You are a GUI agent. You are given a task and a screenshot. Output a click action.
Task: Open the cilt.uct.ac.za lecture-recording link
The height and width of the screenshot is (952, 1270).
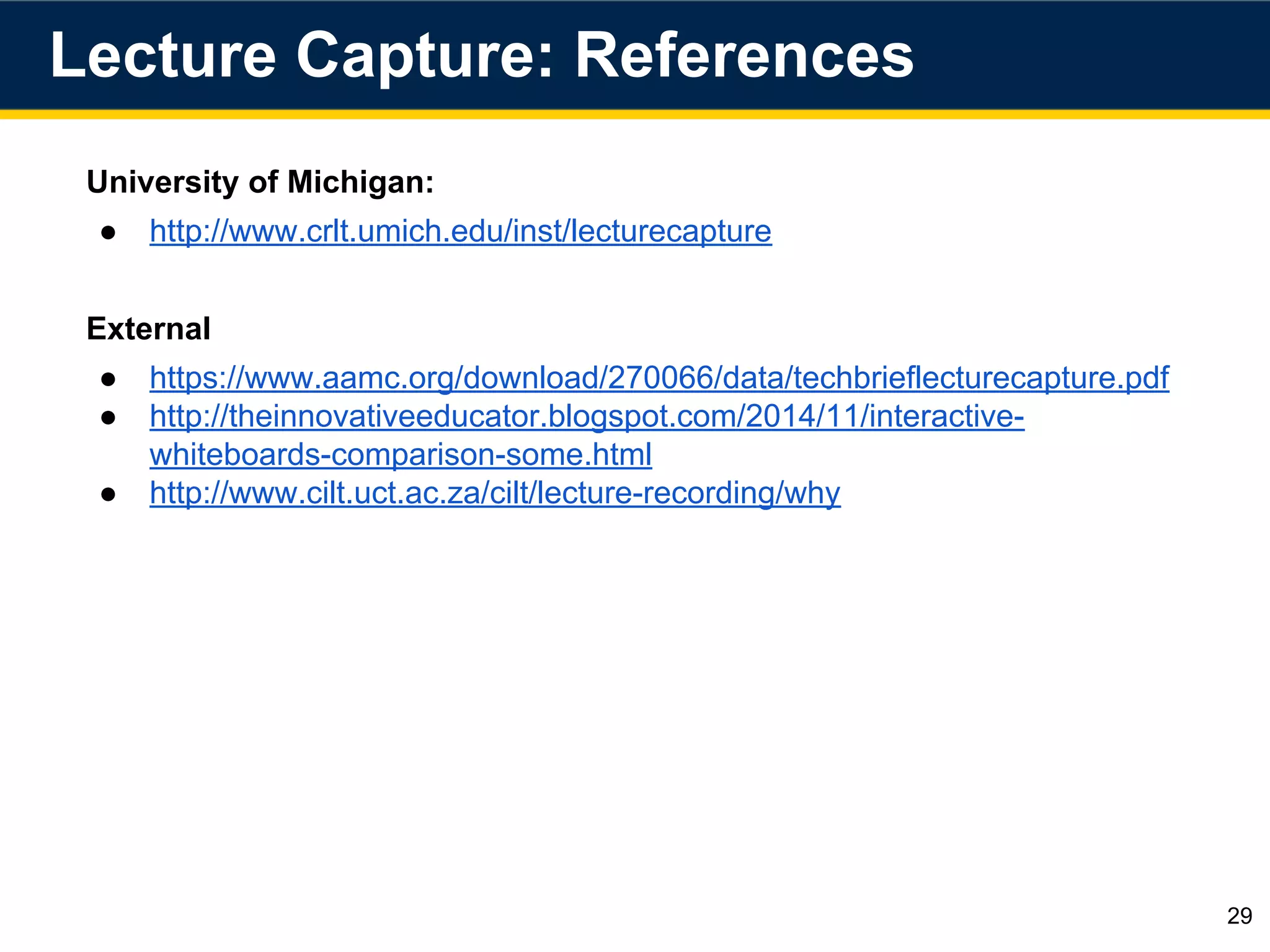tap(495, 493)
